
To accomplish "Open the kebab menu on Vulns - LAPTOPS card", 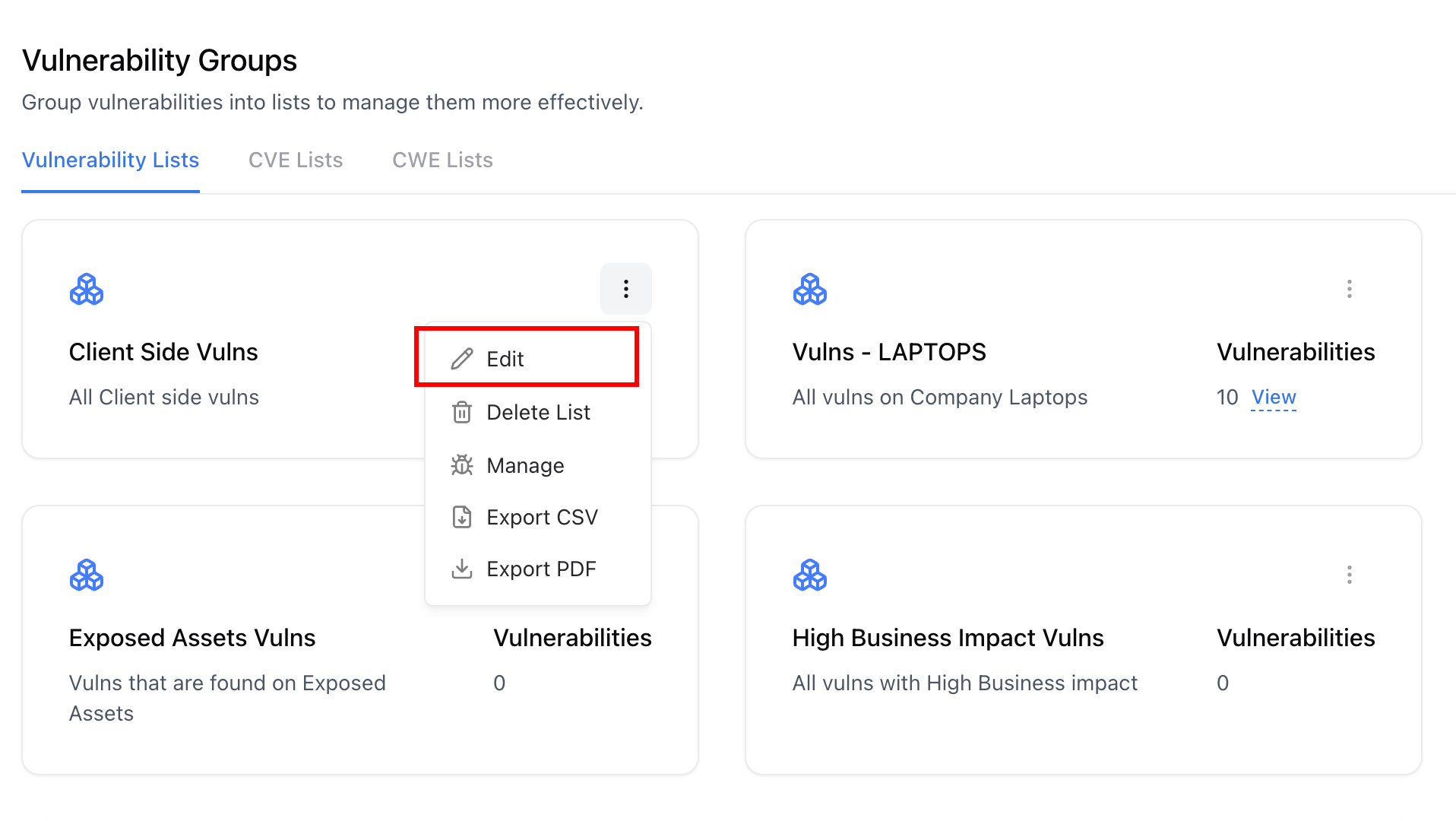I will click(x=1349, y=289).
